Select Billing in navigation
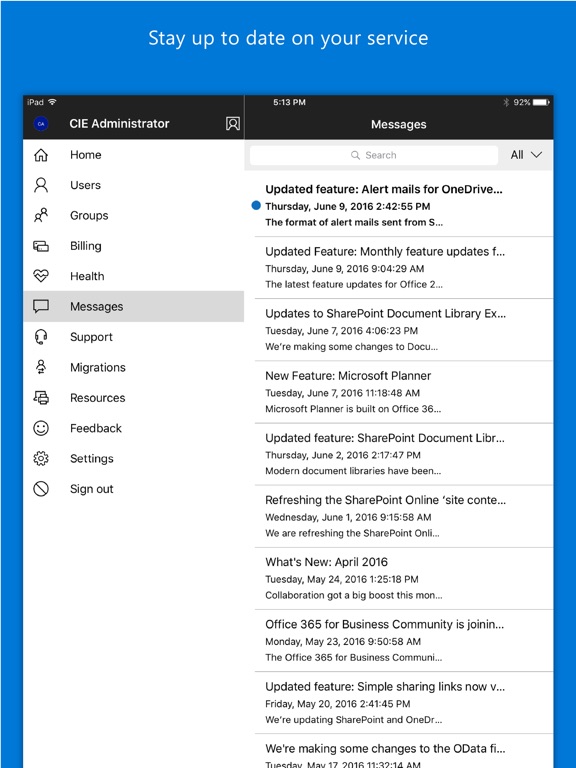576x768 pixels. (133, 246)
